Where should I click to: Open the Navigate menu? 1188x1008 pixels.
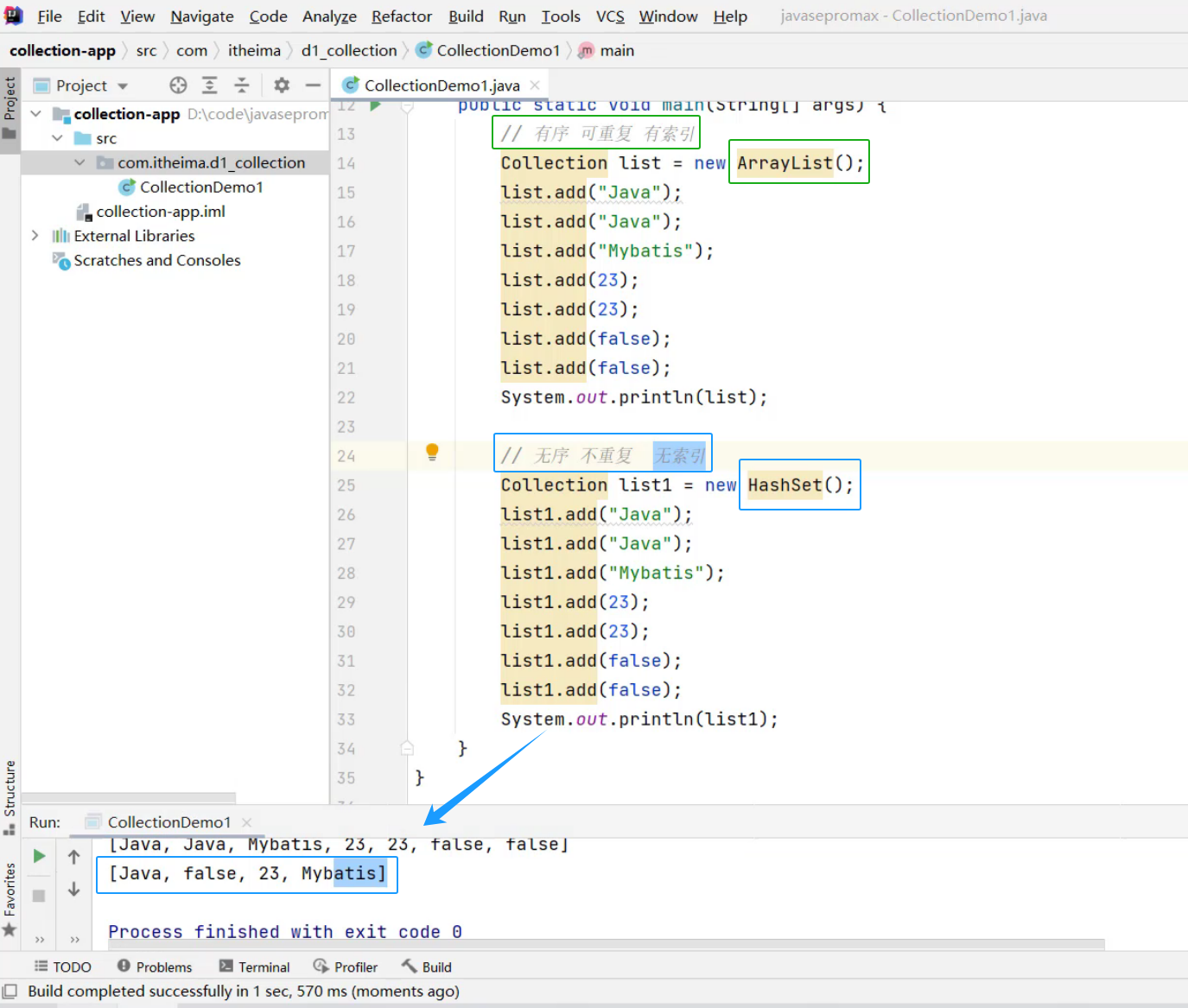tap(202, 16)
